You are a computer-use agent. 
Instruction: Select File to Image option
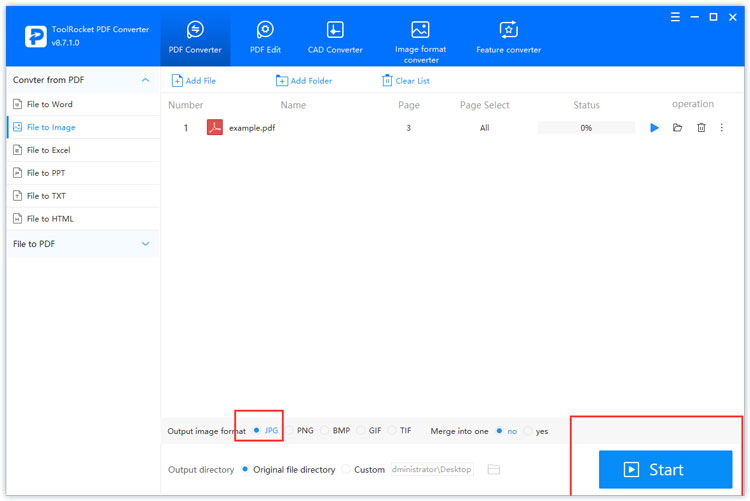coord(84,127)
